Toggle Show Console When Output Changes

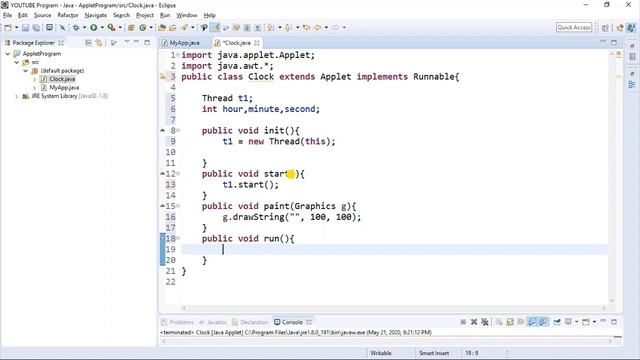pyautogui.click(x=532, y=322)
